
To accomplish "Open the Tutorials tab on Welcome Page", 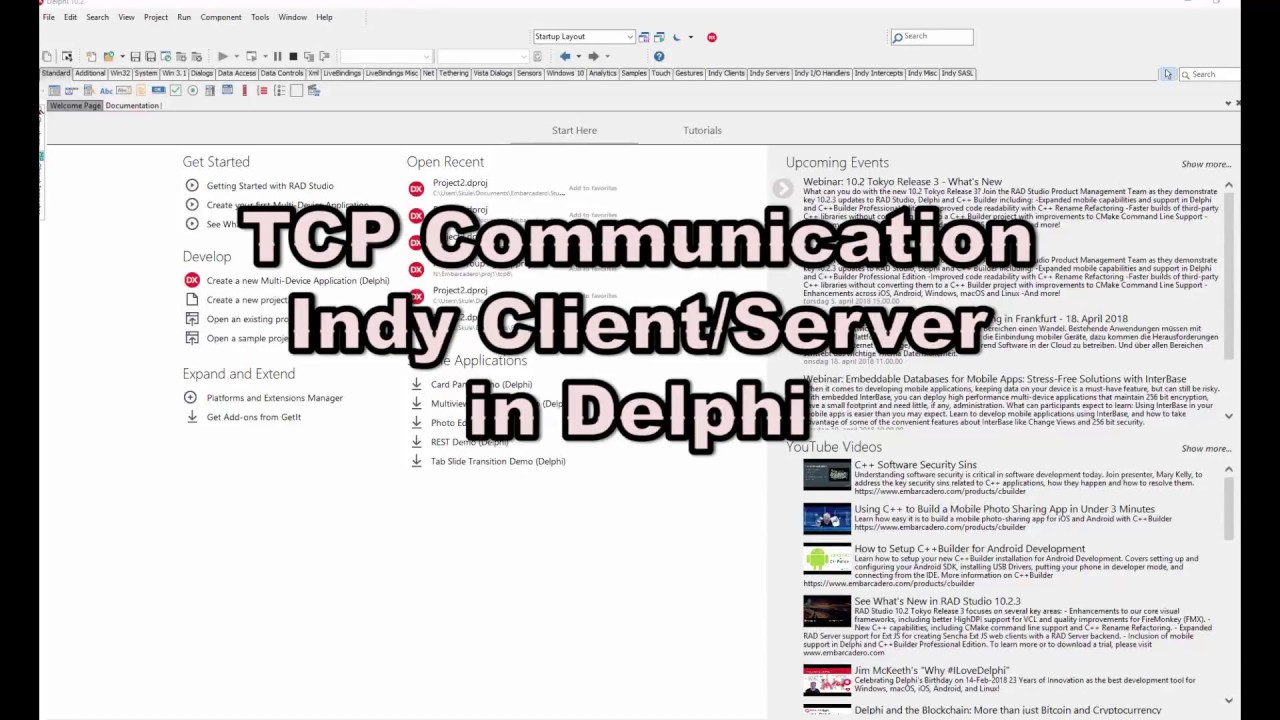I will pyautogui.click(x=702, y=130).
